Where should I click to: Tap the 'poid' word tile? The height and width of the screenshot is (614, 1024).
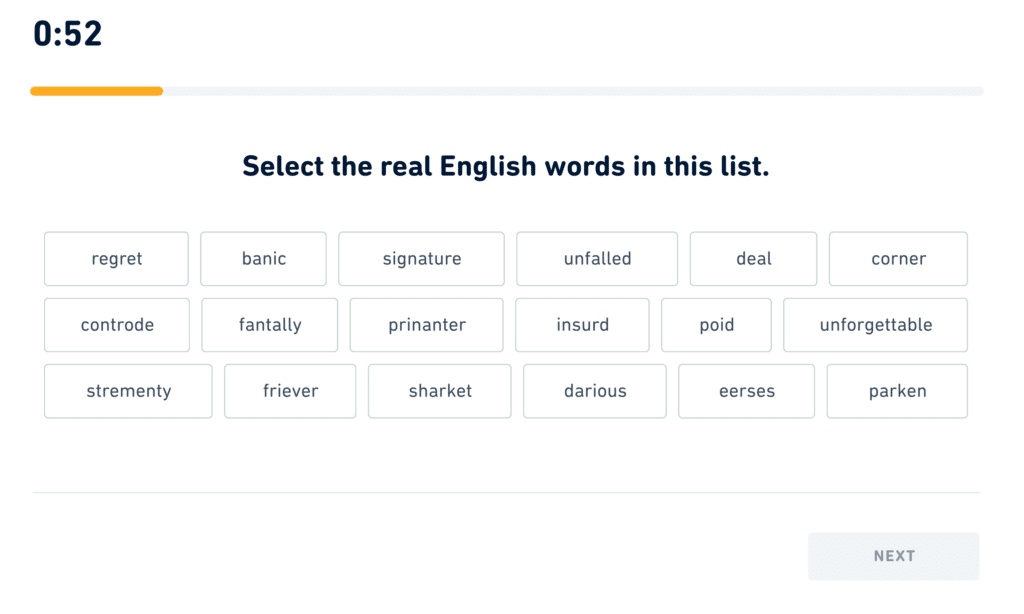pos(716,325)
